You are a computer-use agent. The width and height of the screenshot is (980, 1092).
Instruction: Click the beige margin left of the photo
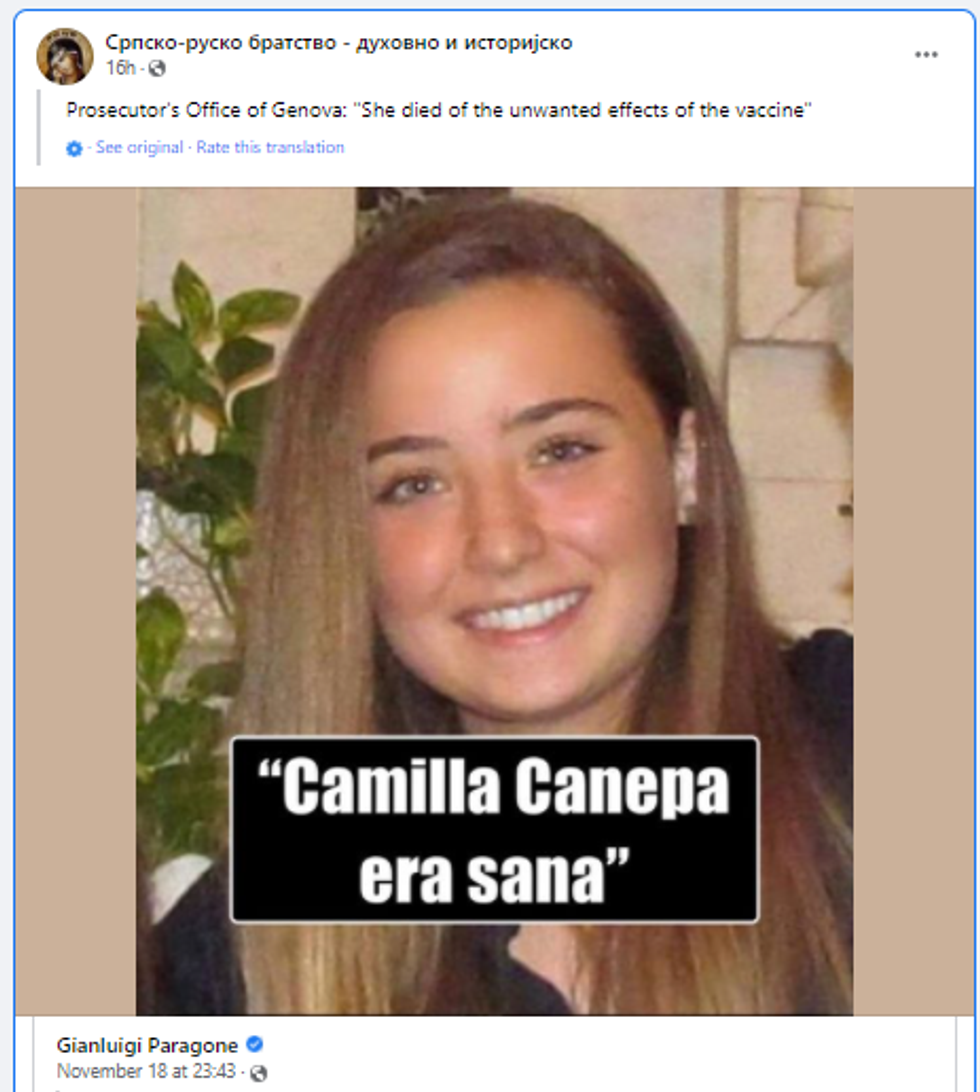pos(75,600)
